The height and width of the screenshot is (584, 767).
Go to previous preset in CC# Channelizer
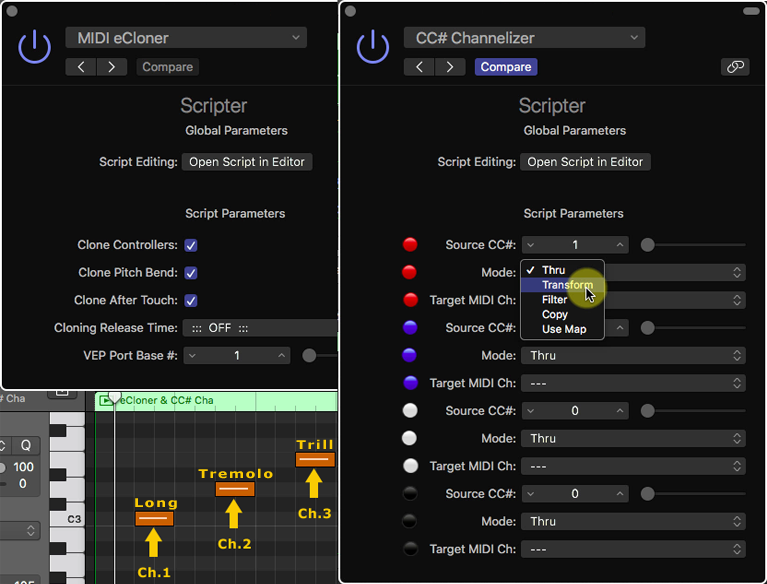click(419, 67)
